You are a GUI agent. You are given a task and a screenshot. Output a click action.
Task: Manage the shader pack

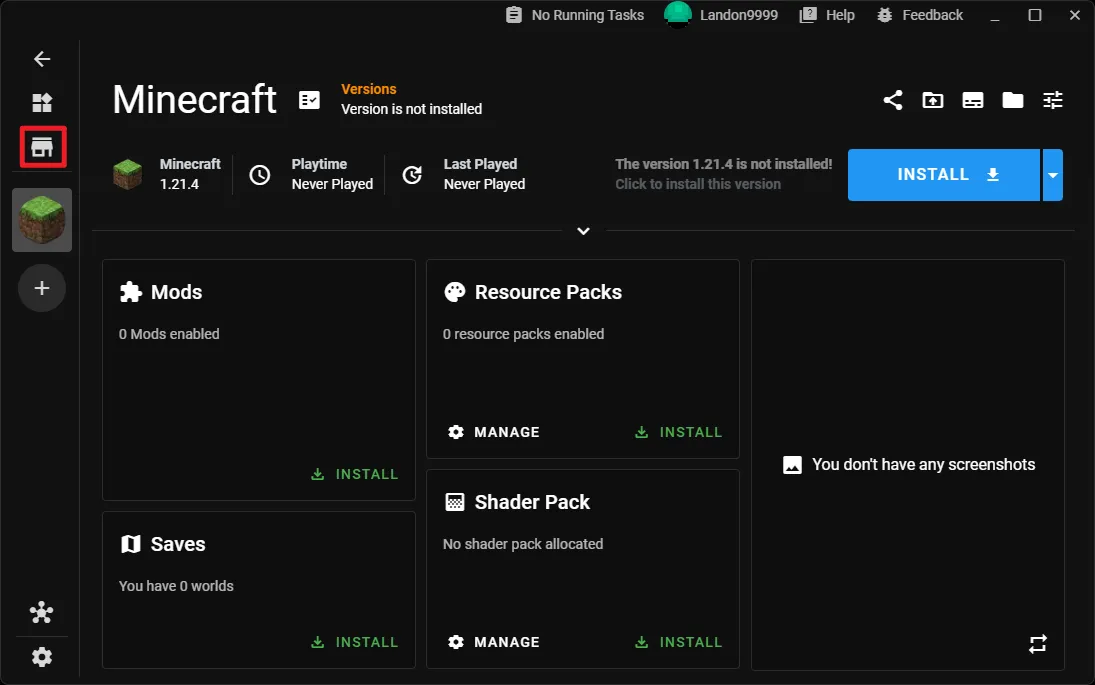tap(494, 642)
